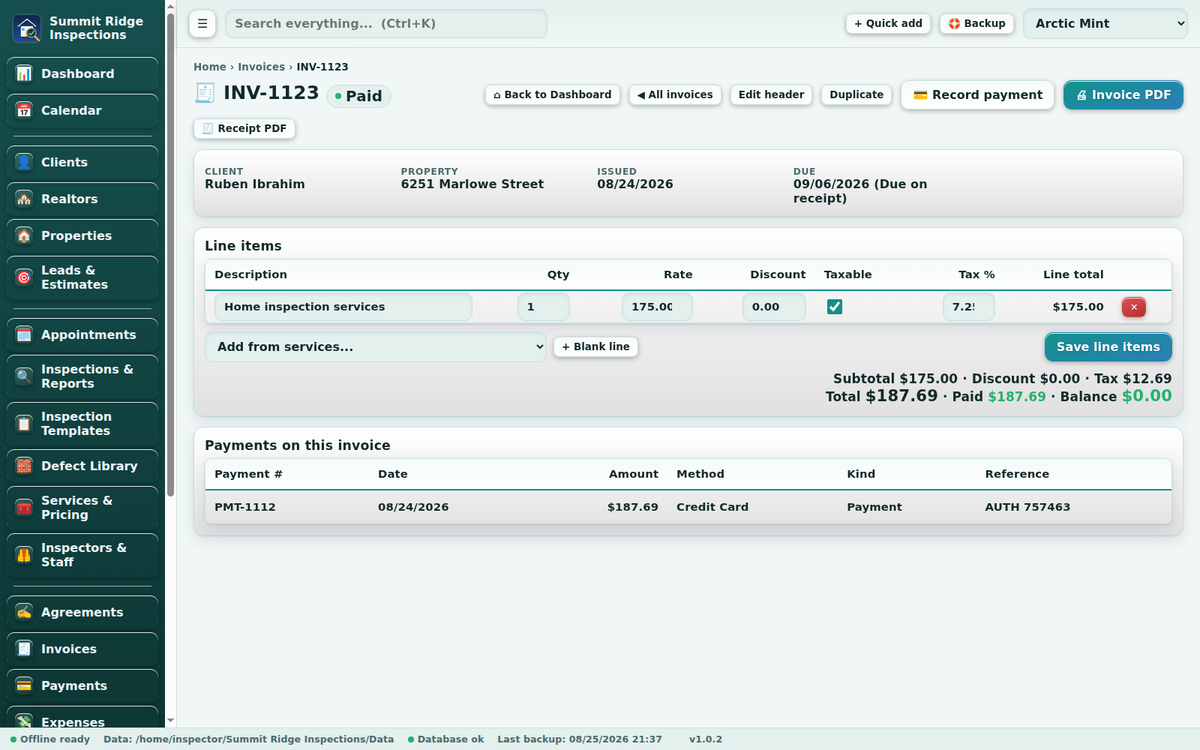Go to Invoices breadcrumb link
The height and width of the screenshot is (750, 1200).
pyautogui.click(x=261, y=67)
